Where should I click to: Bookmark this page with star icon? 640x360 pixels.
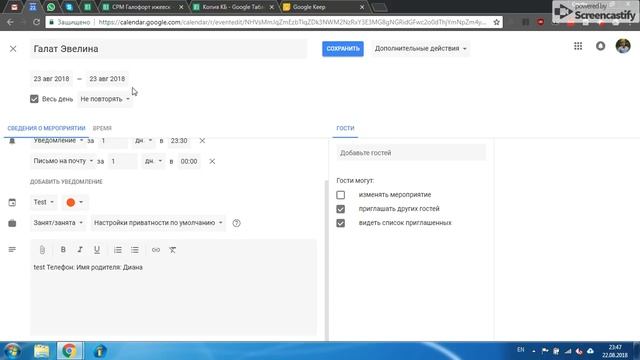(496, 22)
